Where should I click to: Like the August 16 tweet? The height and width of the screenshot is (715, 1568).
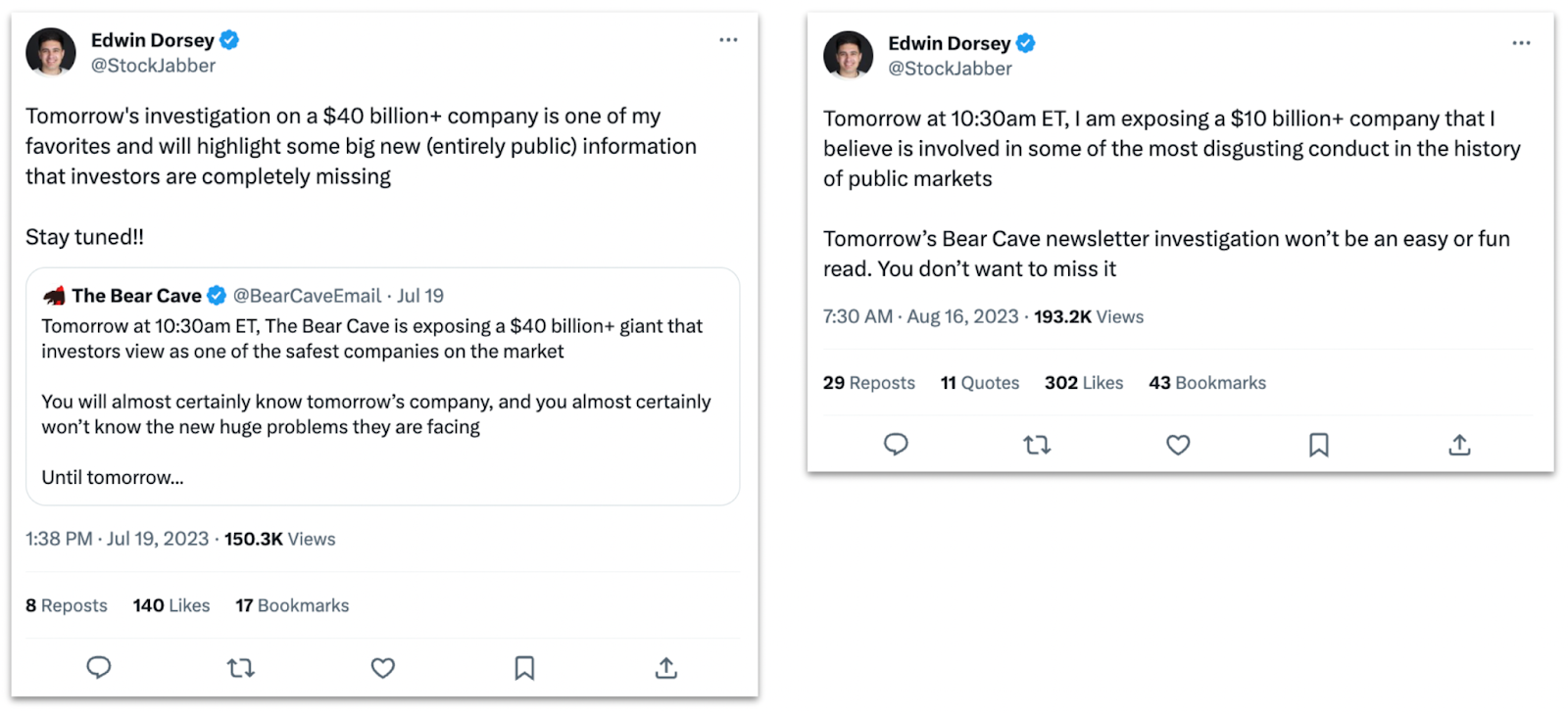tap(1178, 445)
